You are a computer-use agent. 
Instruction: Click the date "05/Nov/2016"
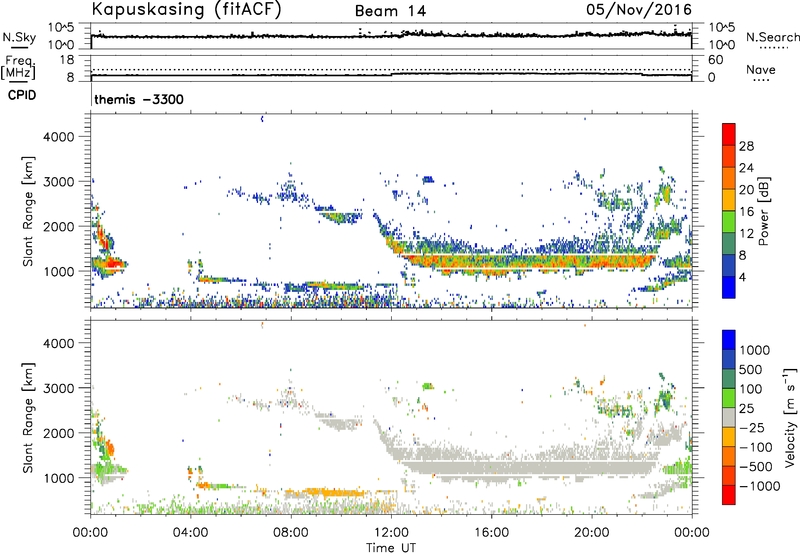tap(639, 10)
